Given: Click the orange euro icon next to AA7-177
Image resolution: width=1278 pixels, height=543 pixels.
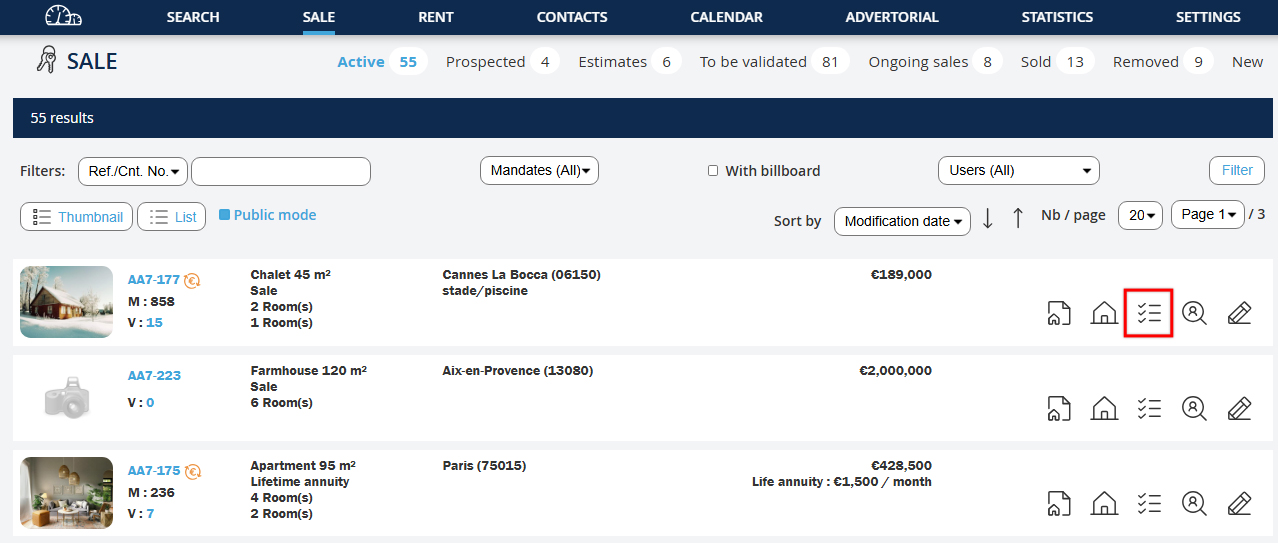Looking at the screenshot, I should tap(192, 281).
